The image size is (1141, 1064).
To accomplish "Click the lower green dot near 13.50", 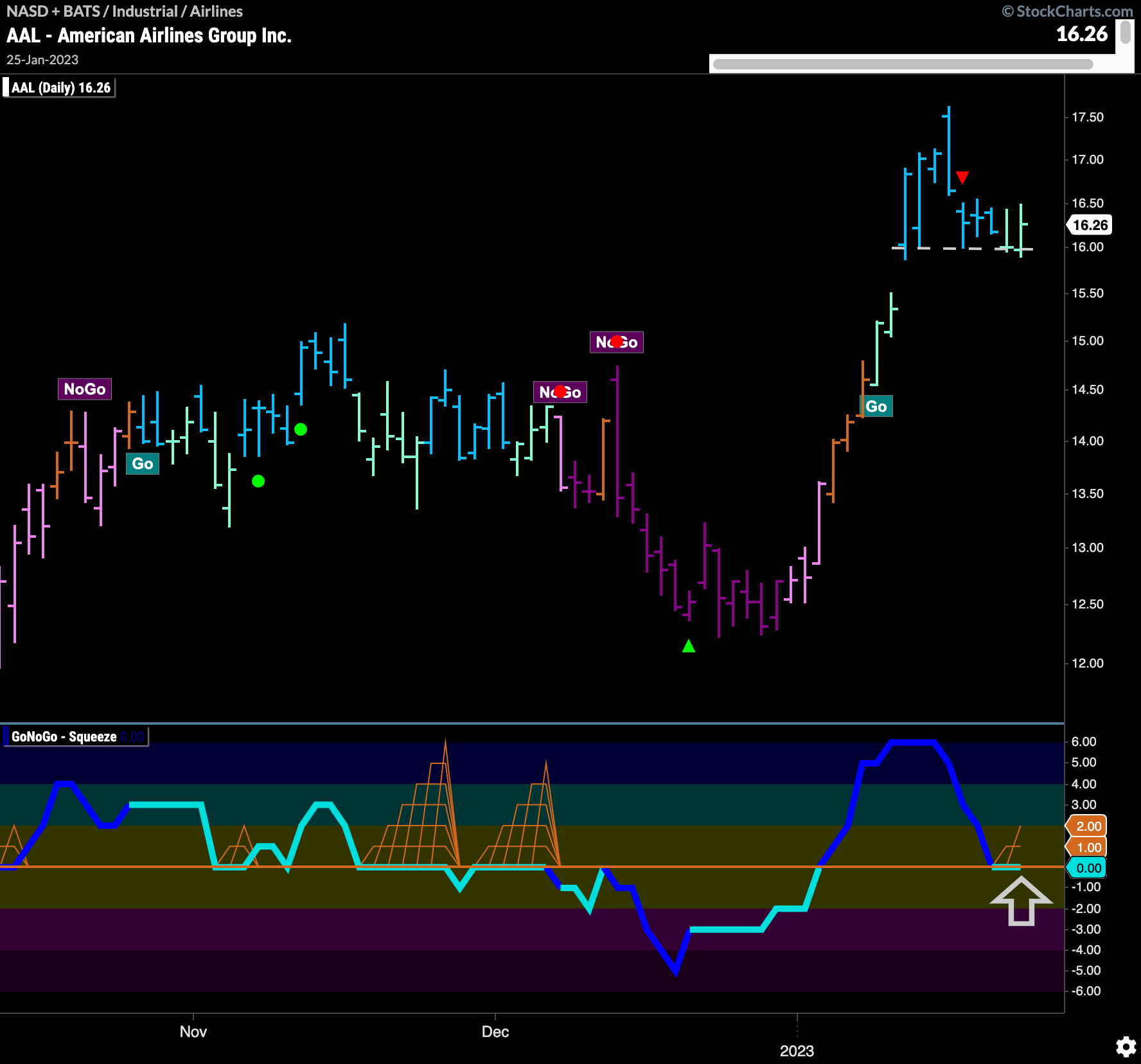I will (258, 481).
